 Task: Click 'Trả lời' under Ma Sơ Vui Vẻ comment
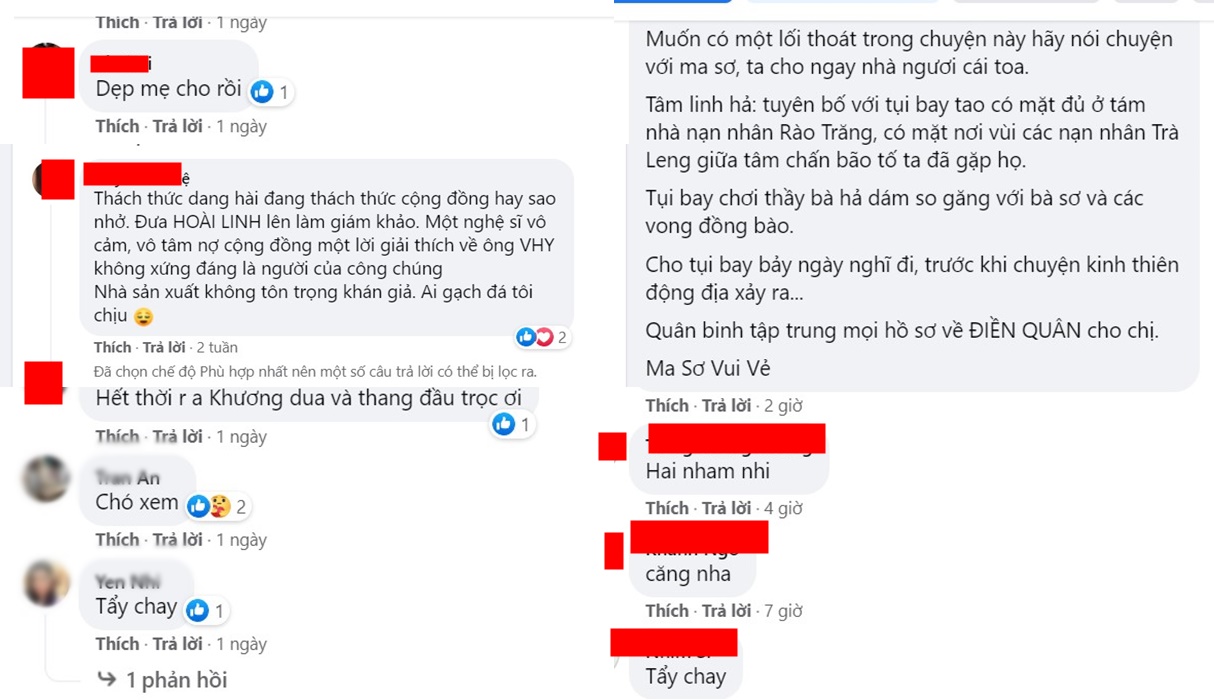[727, 406]
